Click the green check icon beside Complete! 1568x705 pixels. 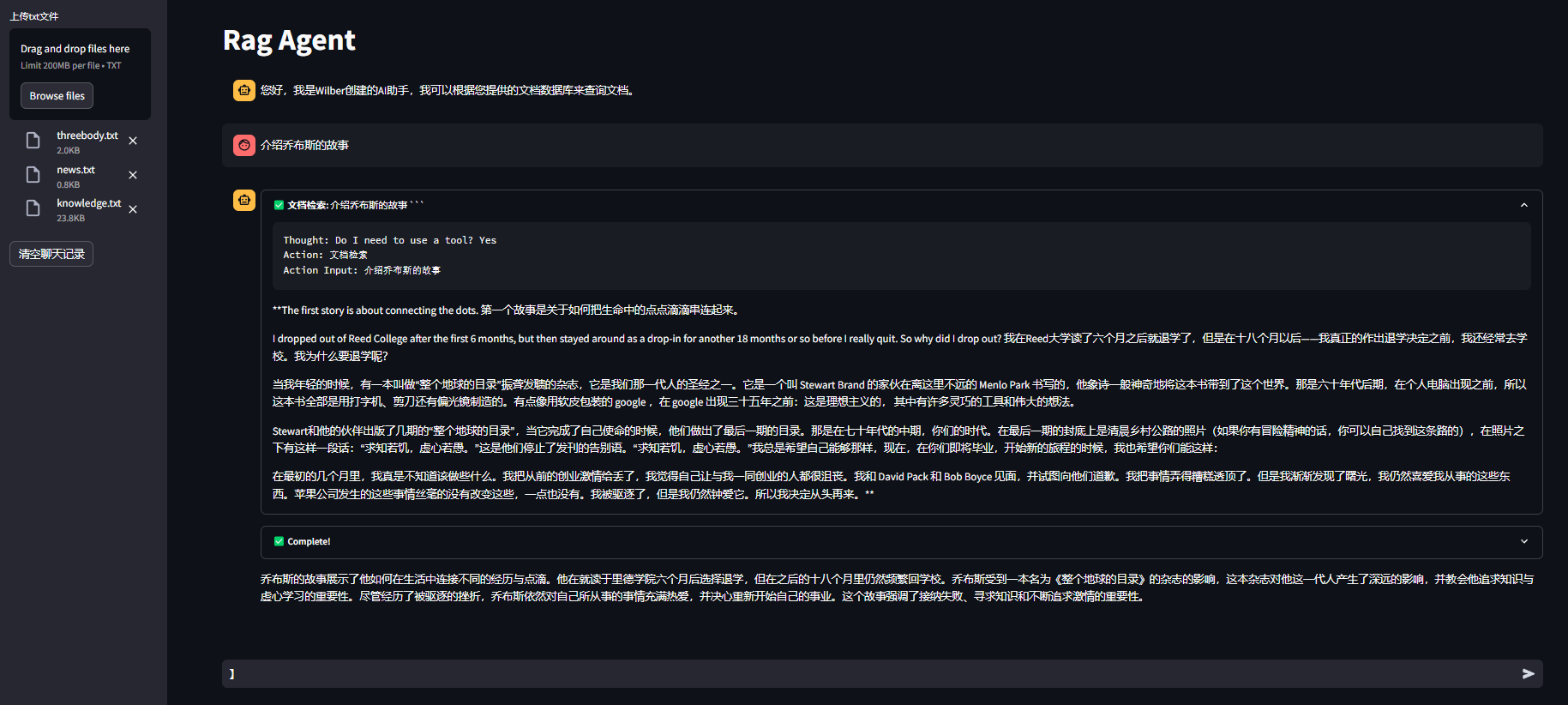[279, 541]
